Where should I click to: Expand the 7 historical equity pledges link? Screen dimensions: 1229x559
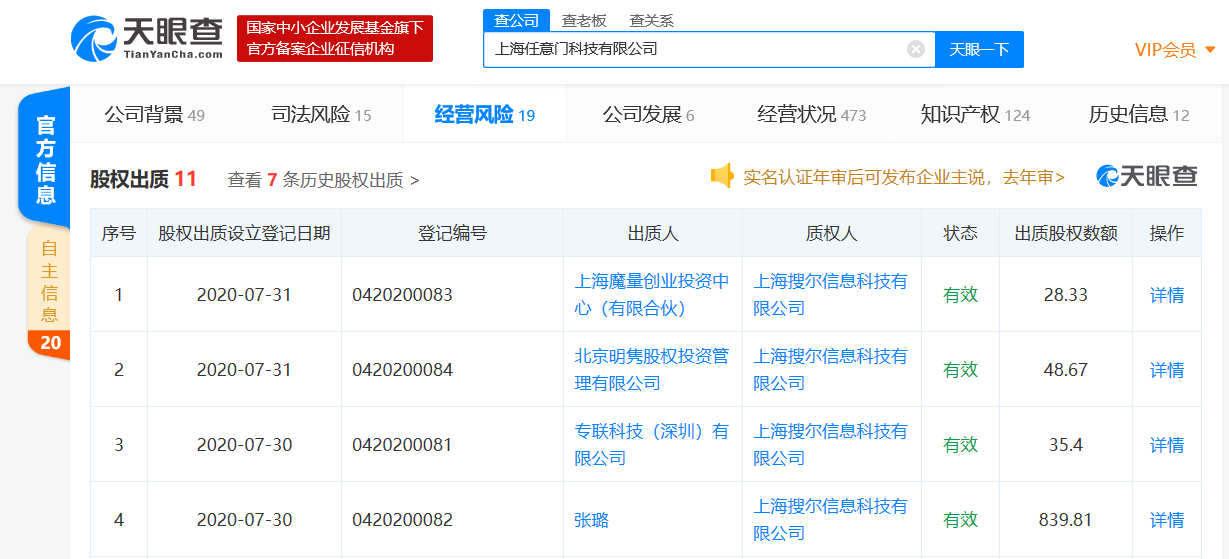323,180
